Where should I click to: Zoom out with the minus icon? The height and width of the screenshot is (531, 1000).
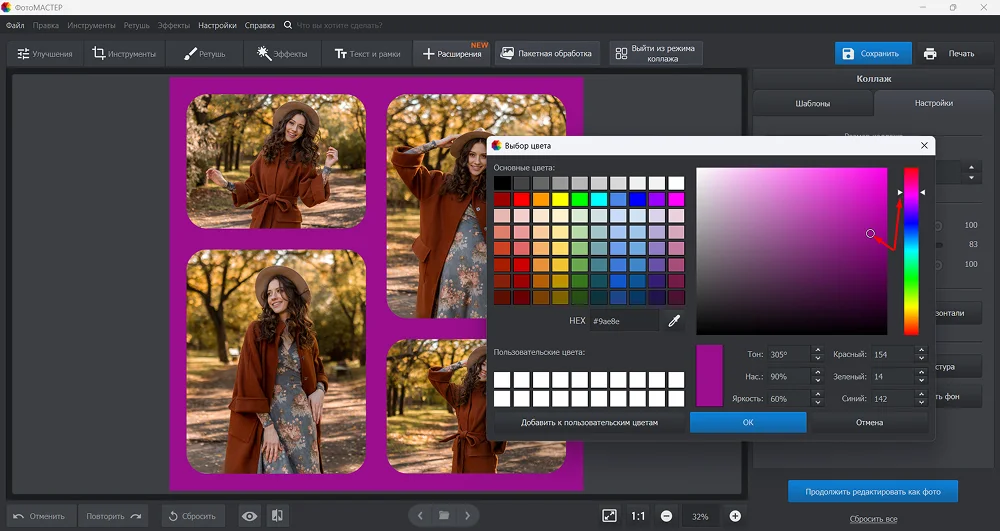pos(666,516)
